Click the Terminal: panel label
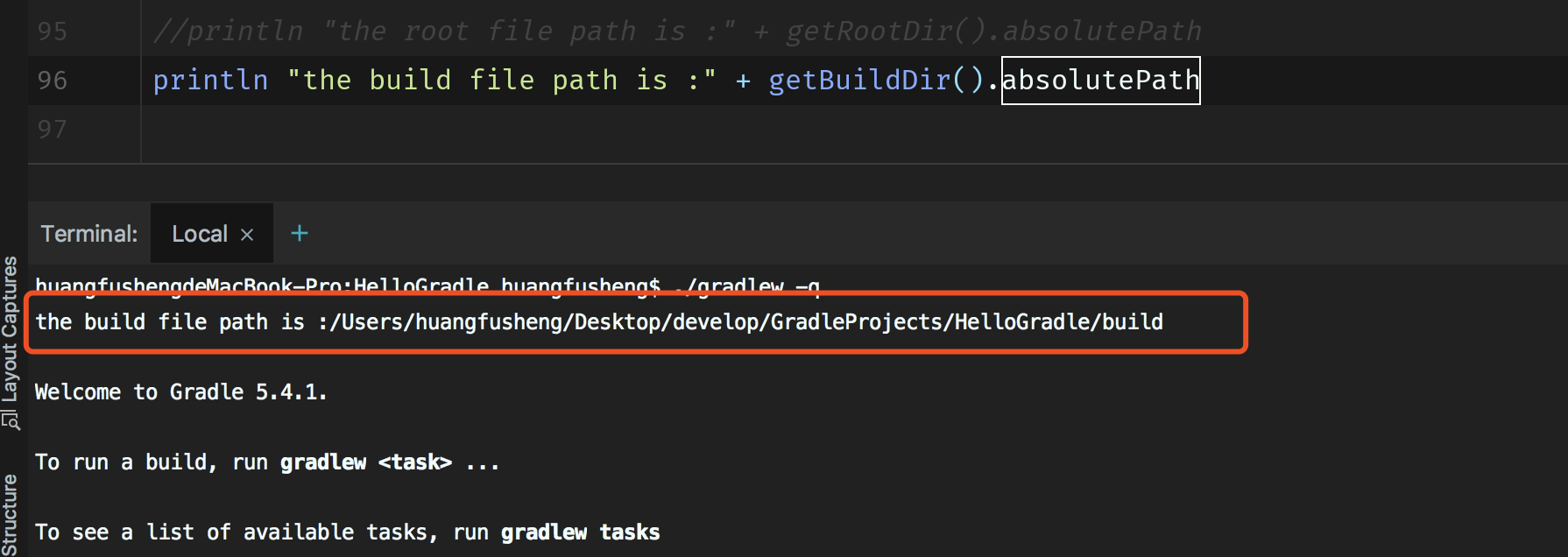 point(89,234)
